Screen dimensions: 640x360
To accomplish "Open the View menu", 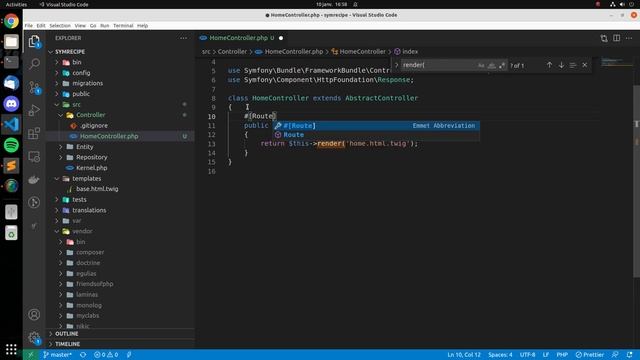I will pyautogui.click(x=80, y=26).
